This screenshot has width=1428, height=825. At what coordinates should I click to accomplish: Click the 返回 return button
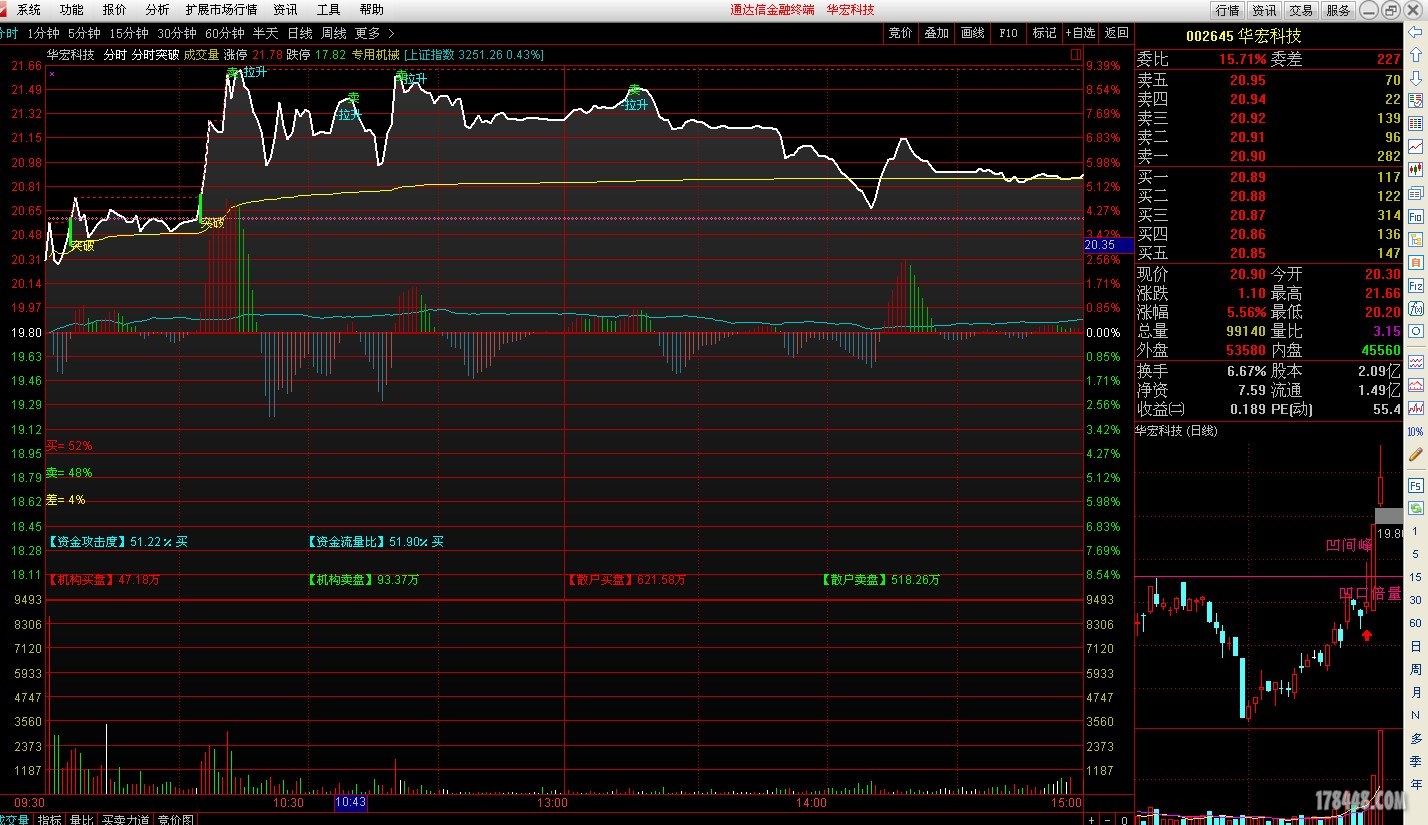[x=1117, y=33]
